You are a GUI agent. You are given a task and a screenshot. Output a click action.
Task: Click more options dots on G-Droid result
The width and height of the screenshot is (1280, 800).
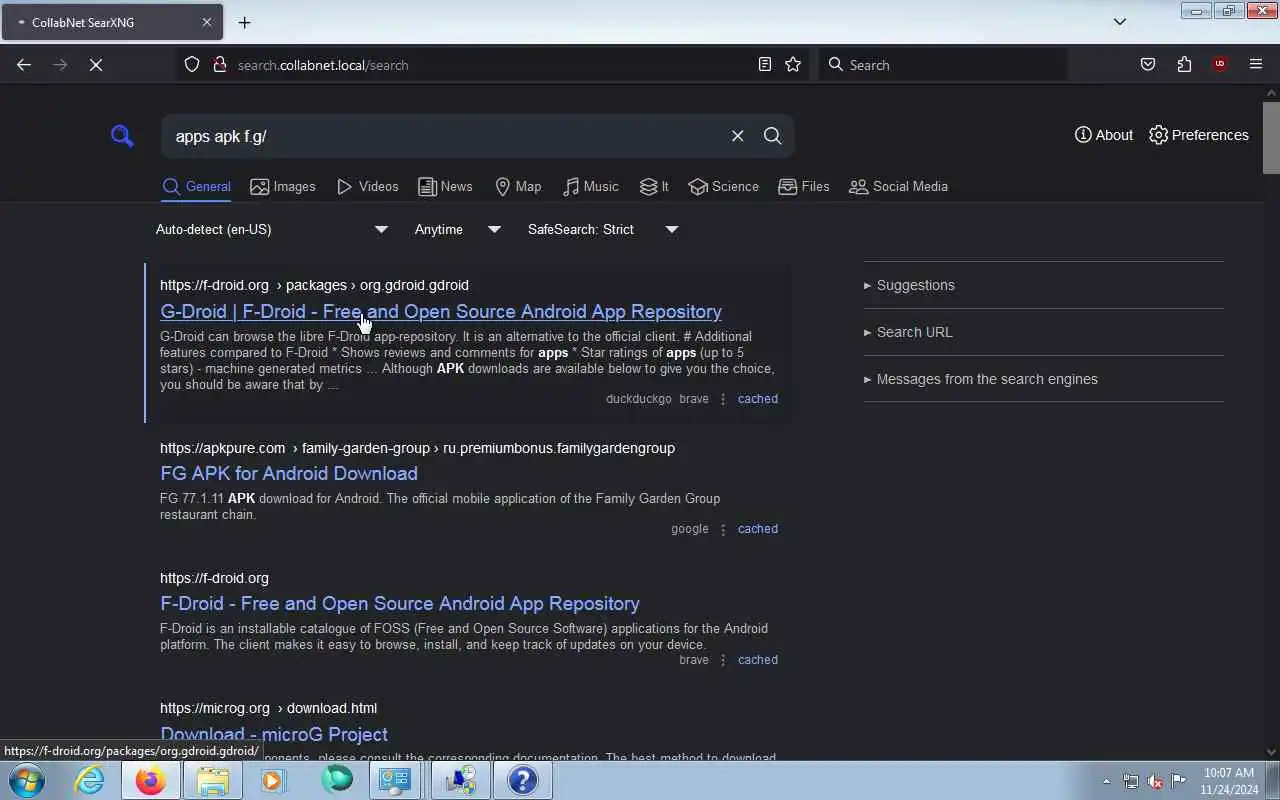723,399
